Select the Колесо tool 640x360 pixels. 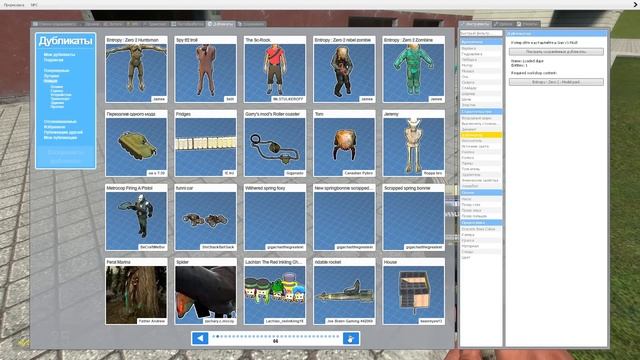(x=481, y=158)
